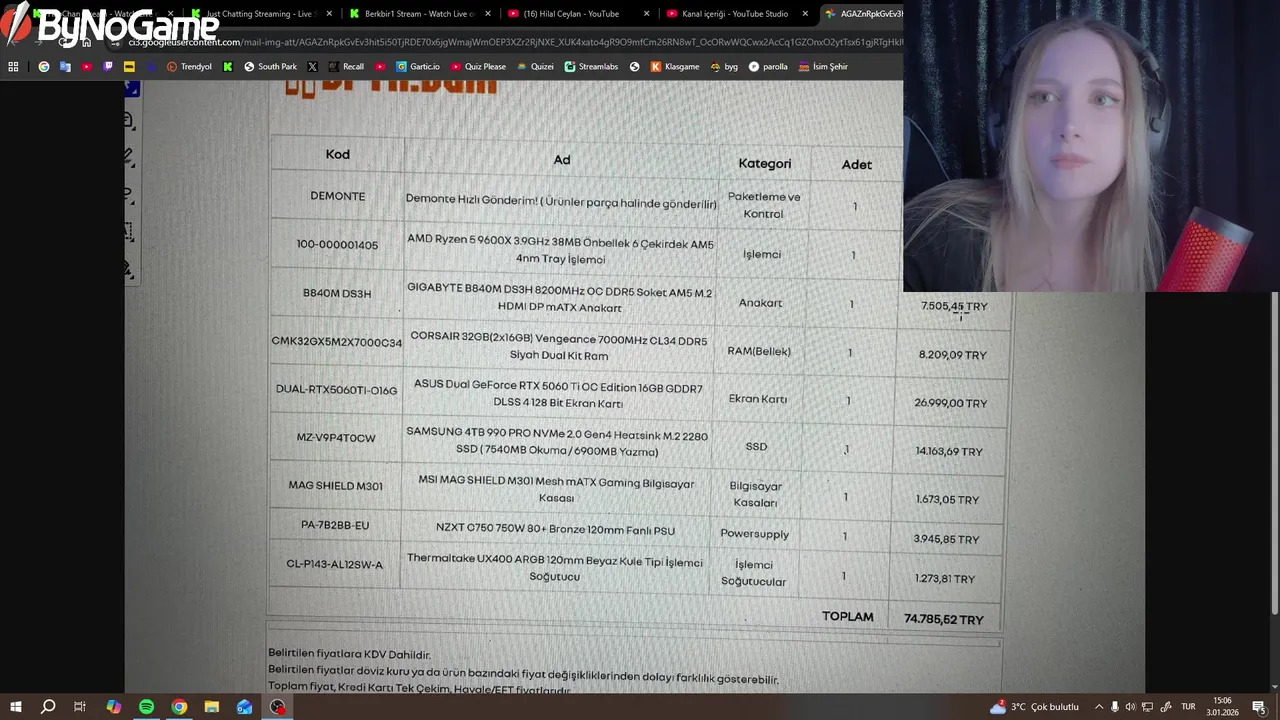1280x720 pixels.
Task: Close the Berkbir1 Stream tab
Action: pyautogui.click(x=488, y=14)
